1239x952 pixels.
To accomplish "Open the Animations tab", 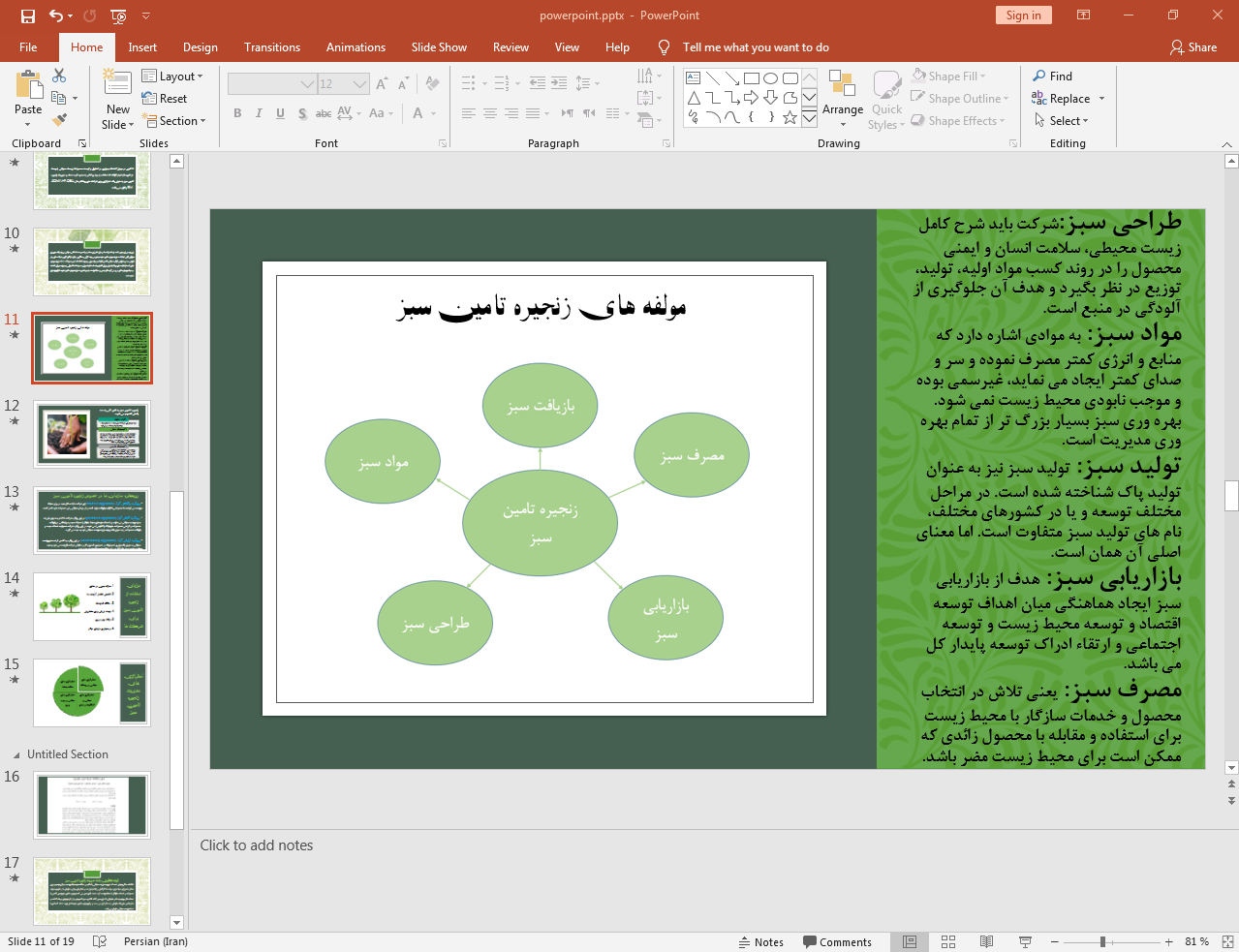I will point(356,47).
